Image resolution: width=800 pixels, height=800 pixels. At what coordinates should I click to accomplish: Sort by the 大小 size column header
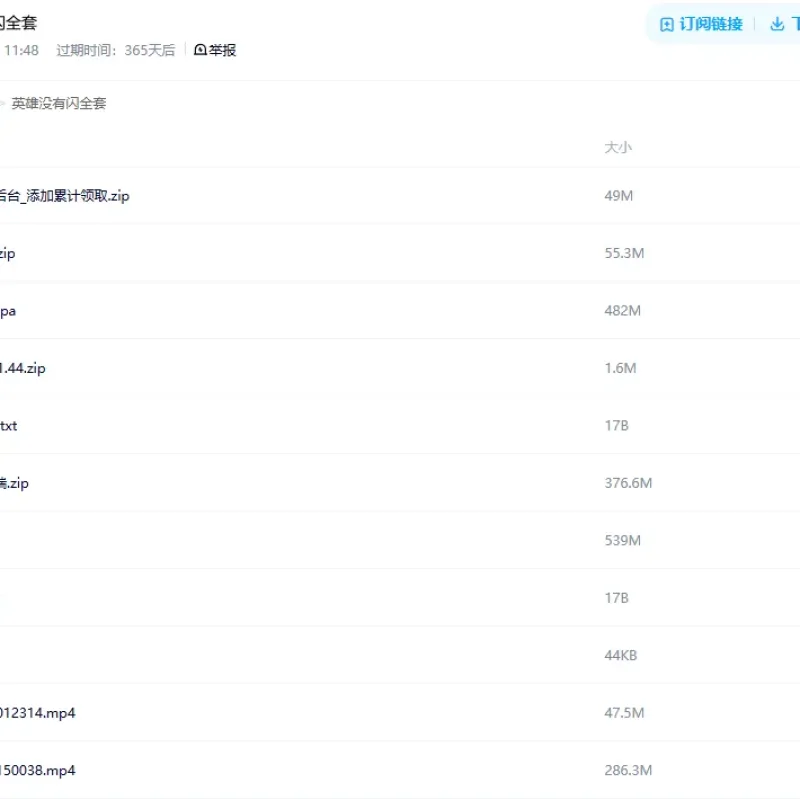pyautogui.click(x=618, y=147)
